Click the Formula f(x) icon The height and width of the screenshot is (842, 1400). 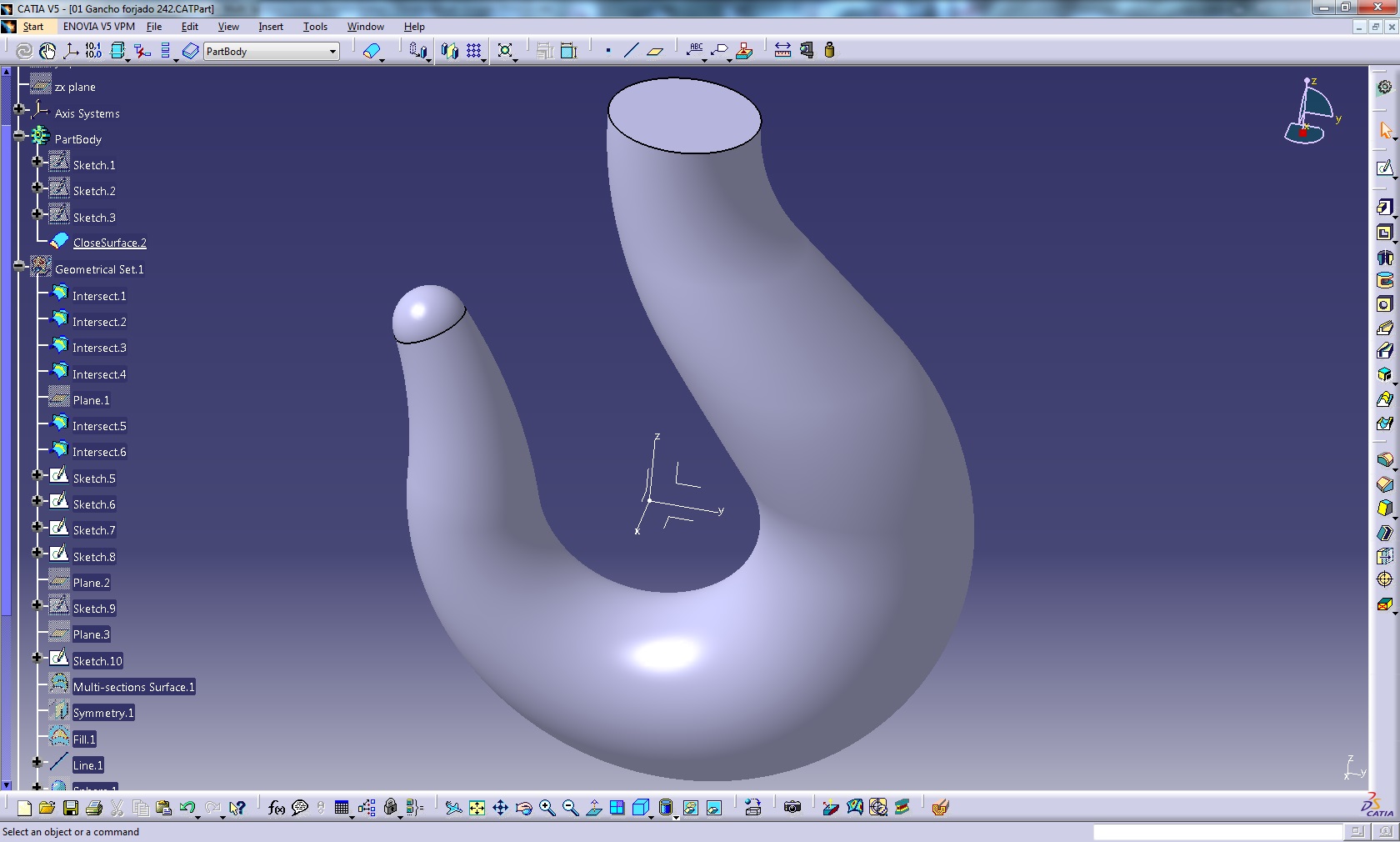[x=276, y=807]
